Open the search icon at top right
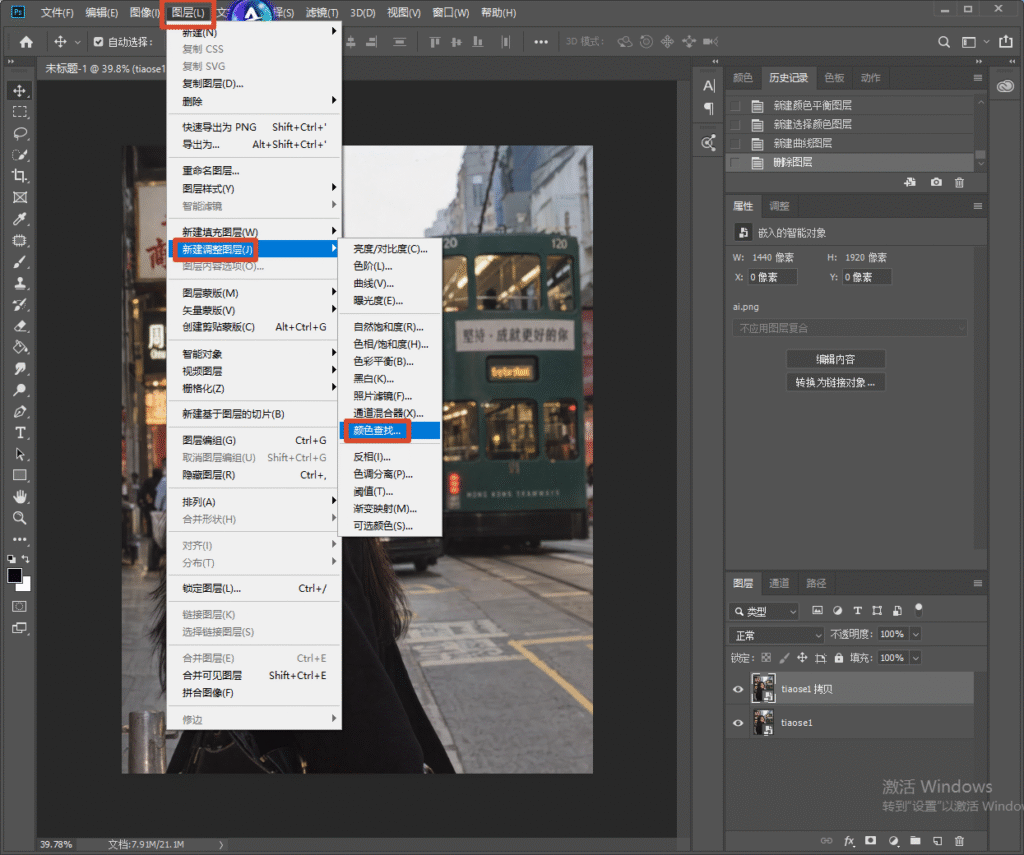 tap(944, 42)
